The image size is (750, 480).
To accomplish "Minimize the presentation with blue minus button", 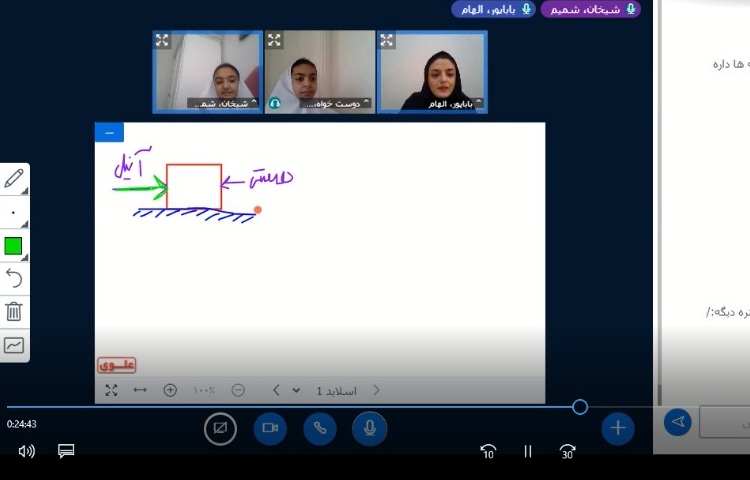I will pyautogui.click(x=109, y=132).
